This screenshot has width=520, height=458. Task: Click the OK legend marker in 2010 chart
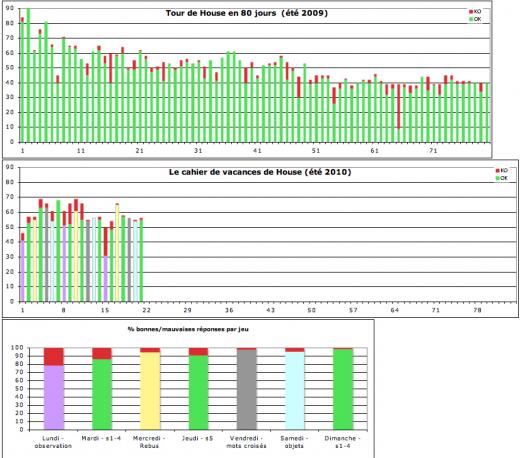(x=498, y=178)
